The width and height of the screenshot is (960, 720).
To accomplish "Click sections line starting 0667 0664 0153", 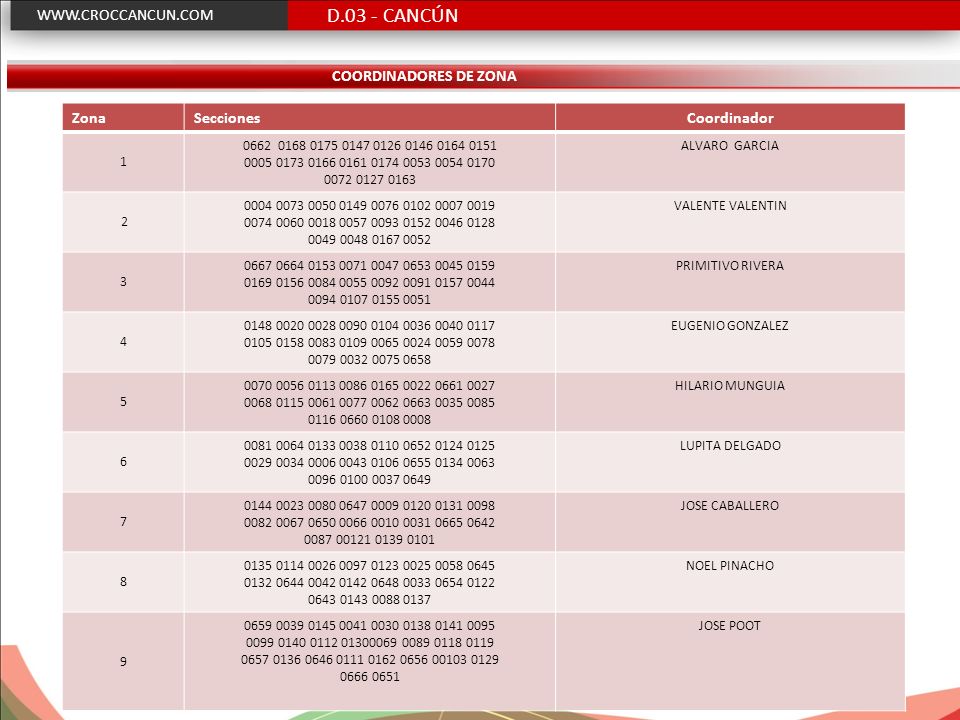I will 370,266.
